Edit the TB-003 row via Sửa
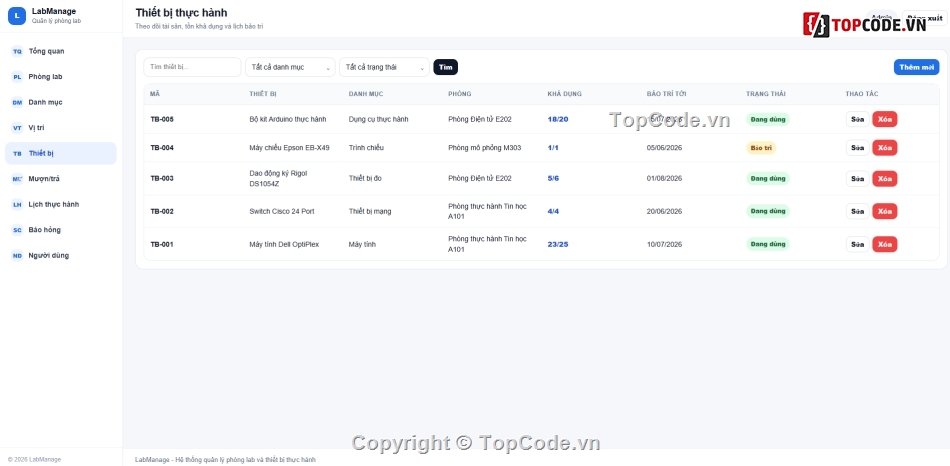Viewport: 950px width, 466px height. pyautogui.click(x=857, y=179)
